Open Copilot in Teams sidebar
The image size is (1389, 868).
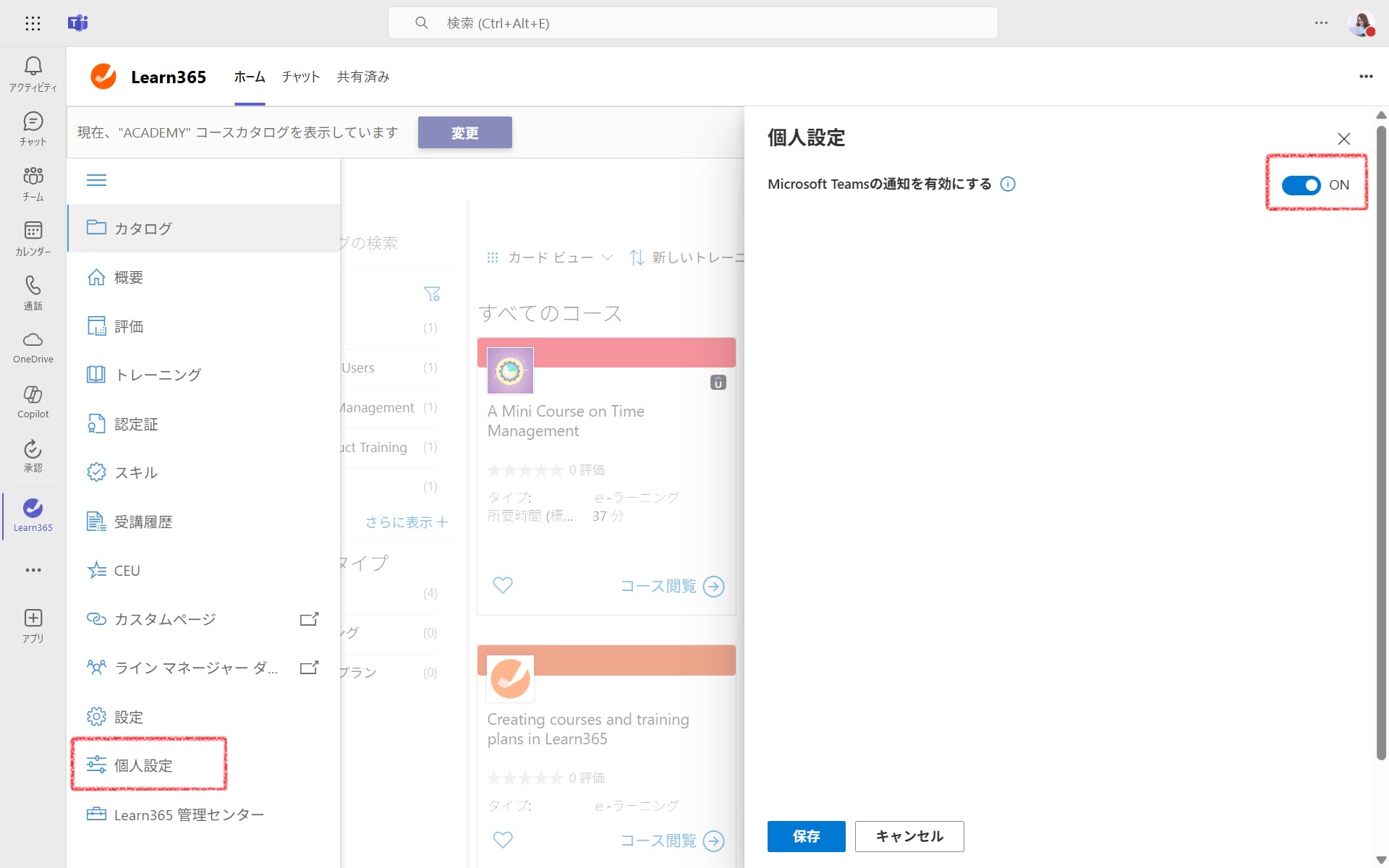33,402
